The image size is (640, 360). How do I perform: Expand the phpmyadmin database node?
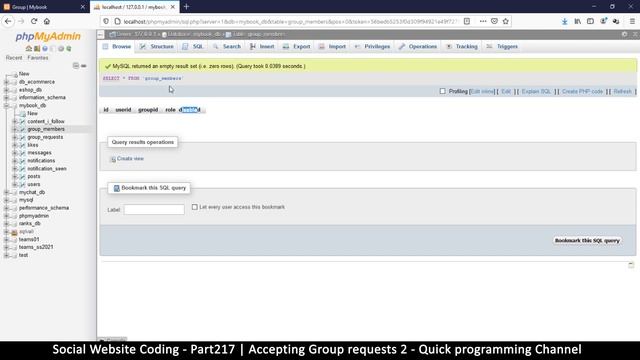click(x=7, y=216)
